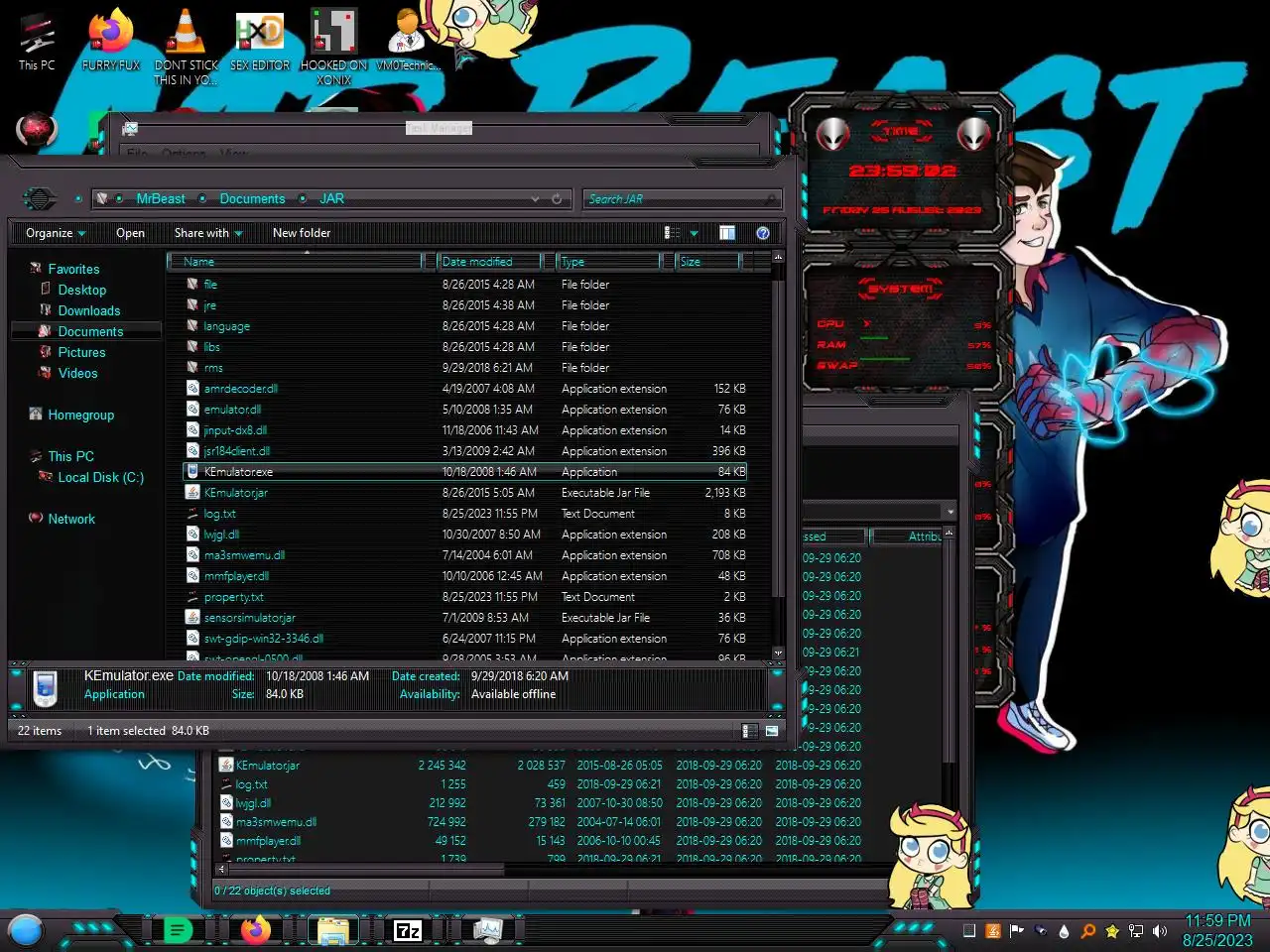Click the Explorer file list vertical scrollbar

tap(778, 455)
